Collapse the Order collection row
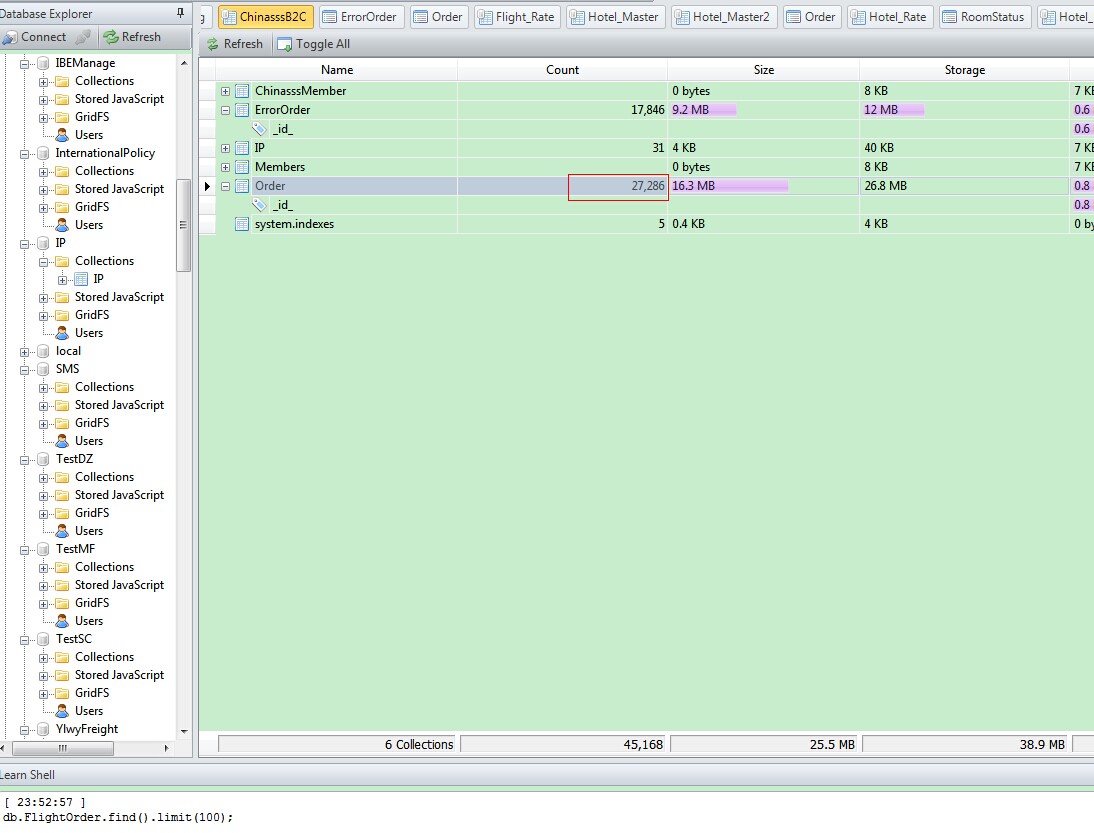 point(225,186)
